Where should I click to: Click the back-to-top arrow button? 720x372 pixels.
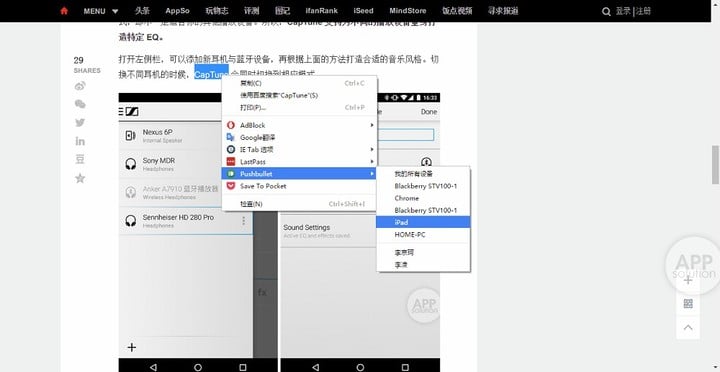688,327
